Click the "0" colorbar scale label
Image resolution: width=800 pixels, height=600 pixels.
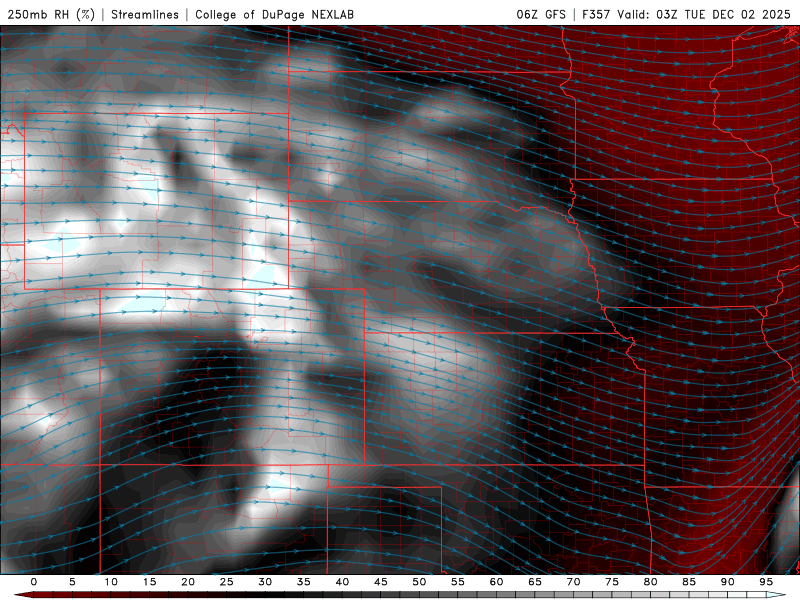pyautogui.click(x=34, y=582)
